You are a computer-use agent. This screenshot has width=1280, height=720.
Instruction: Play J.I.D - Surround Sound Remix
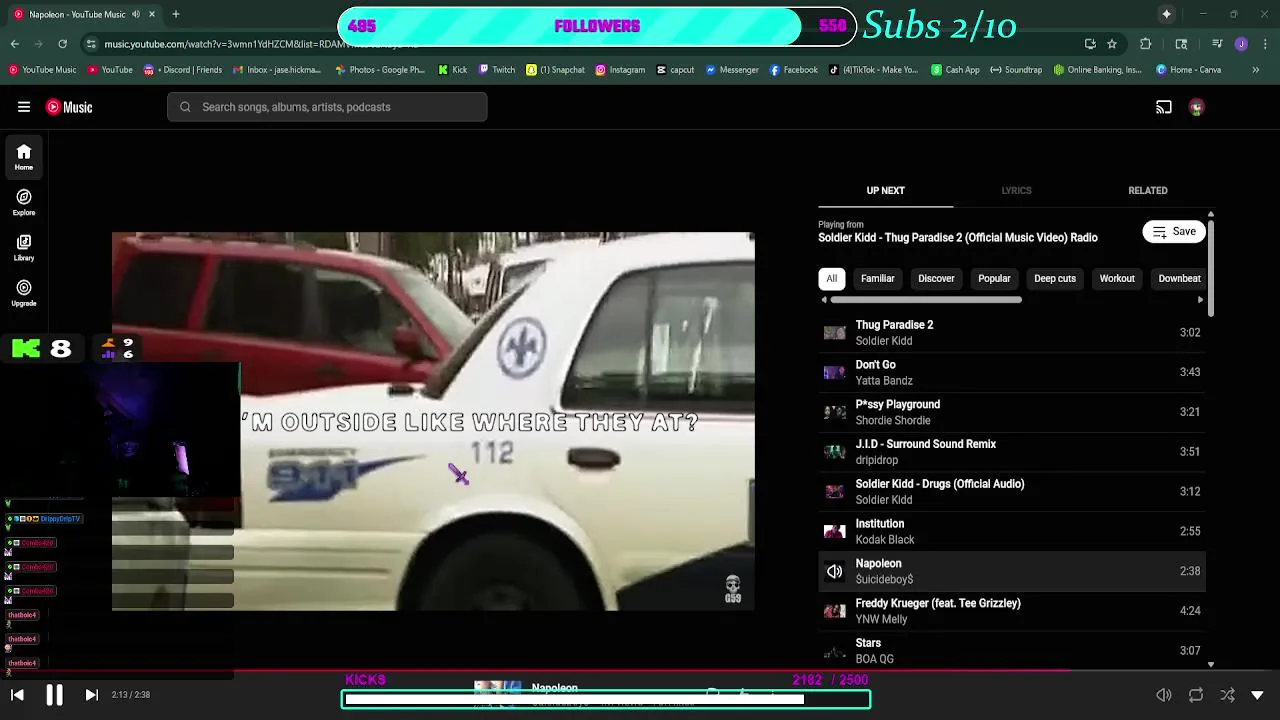[x=1012, y=452]
